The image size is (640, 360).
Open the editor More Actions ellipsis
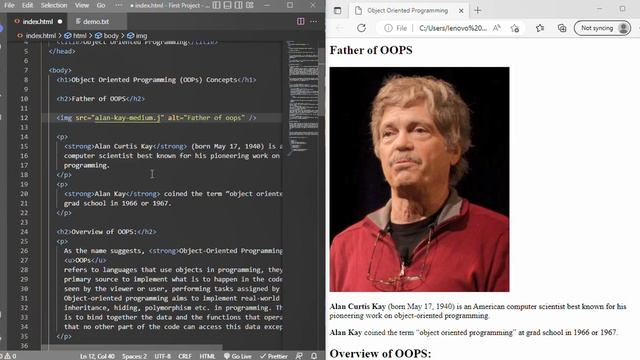313,21
